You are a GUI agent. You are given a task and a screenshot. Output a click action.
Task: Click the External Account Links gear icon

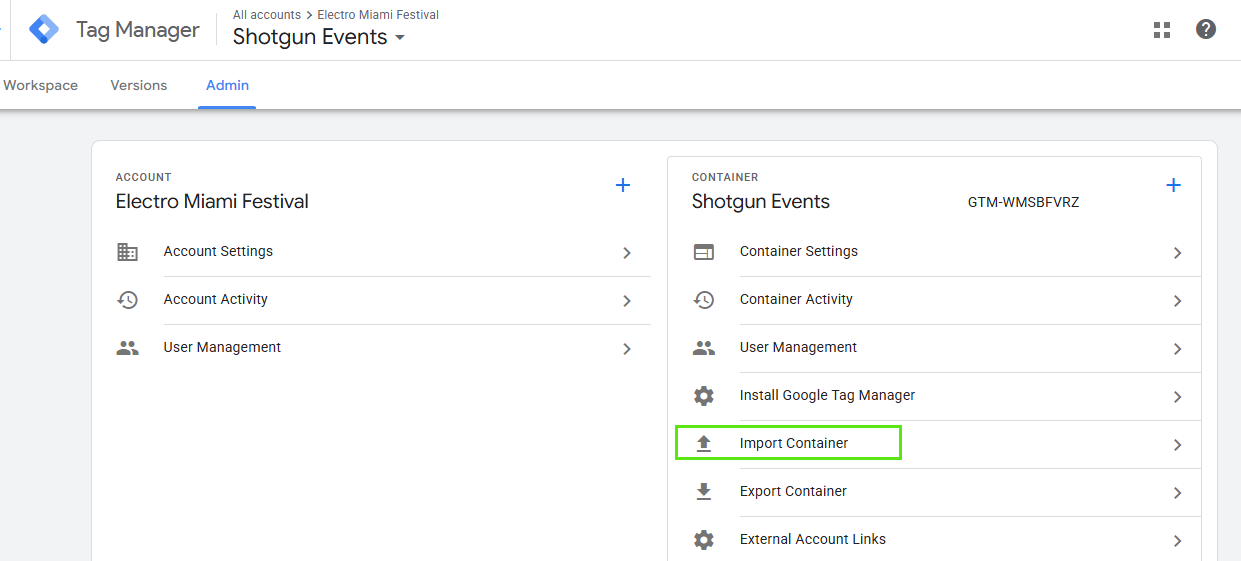(704, 540)
